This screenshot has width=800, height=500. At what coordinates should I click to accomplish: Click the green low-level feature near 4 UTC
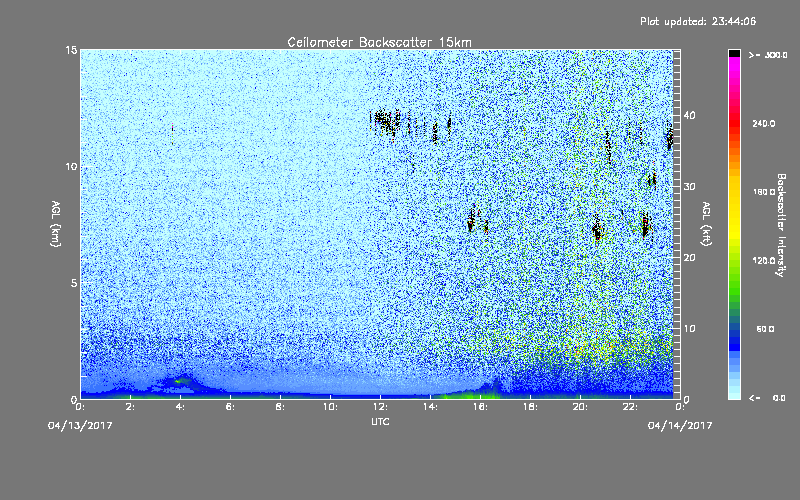pyautogui.click(x=180, y=381)
